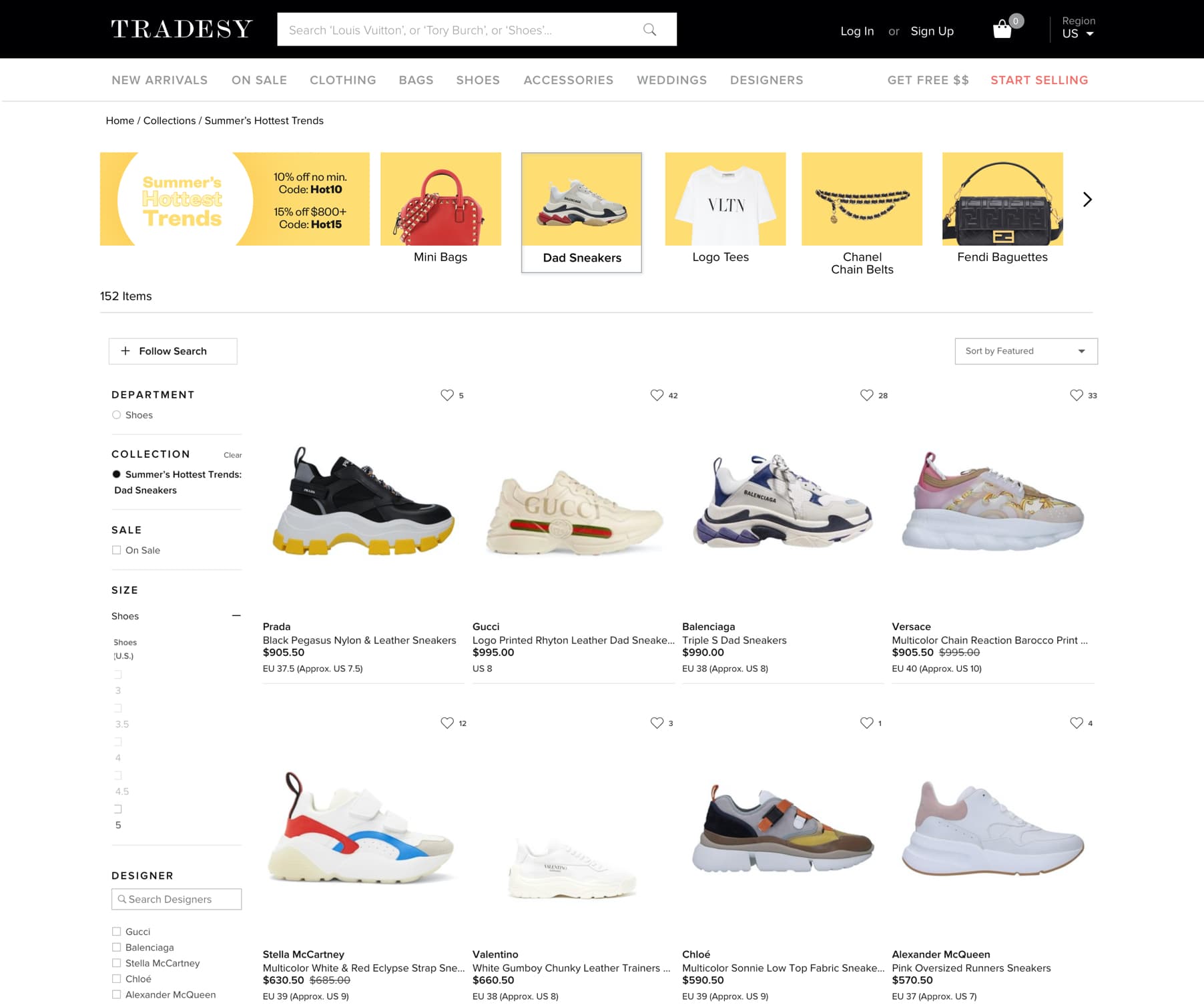Favorite the Prada Pegasus sneakers heart
The height and width of the screenshot is (1005, 1204).
tap(447, 395)
